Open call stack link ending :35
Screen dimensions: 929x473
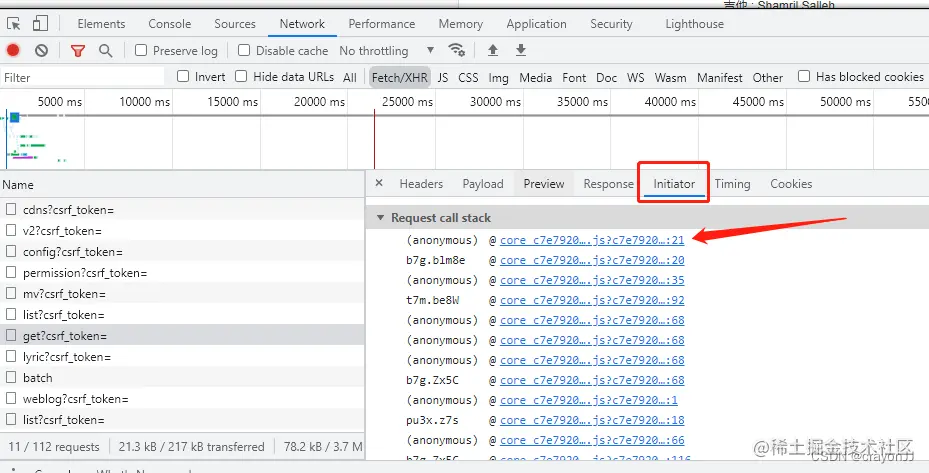pos(592,280)
